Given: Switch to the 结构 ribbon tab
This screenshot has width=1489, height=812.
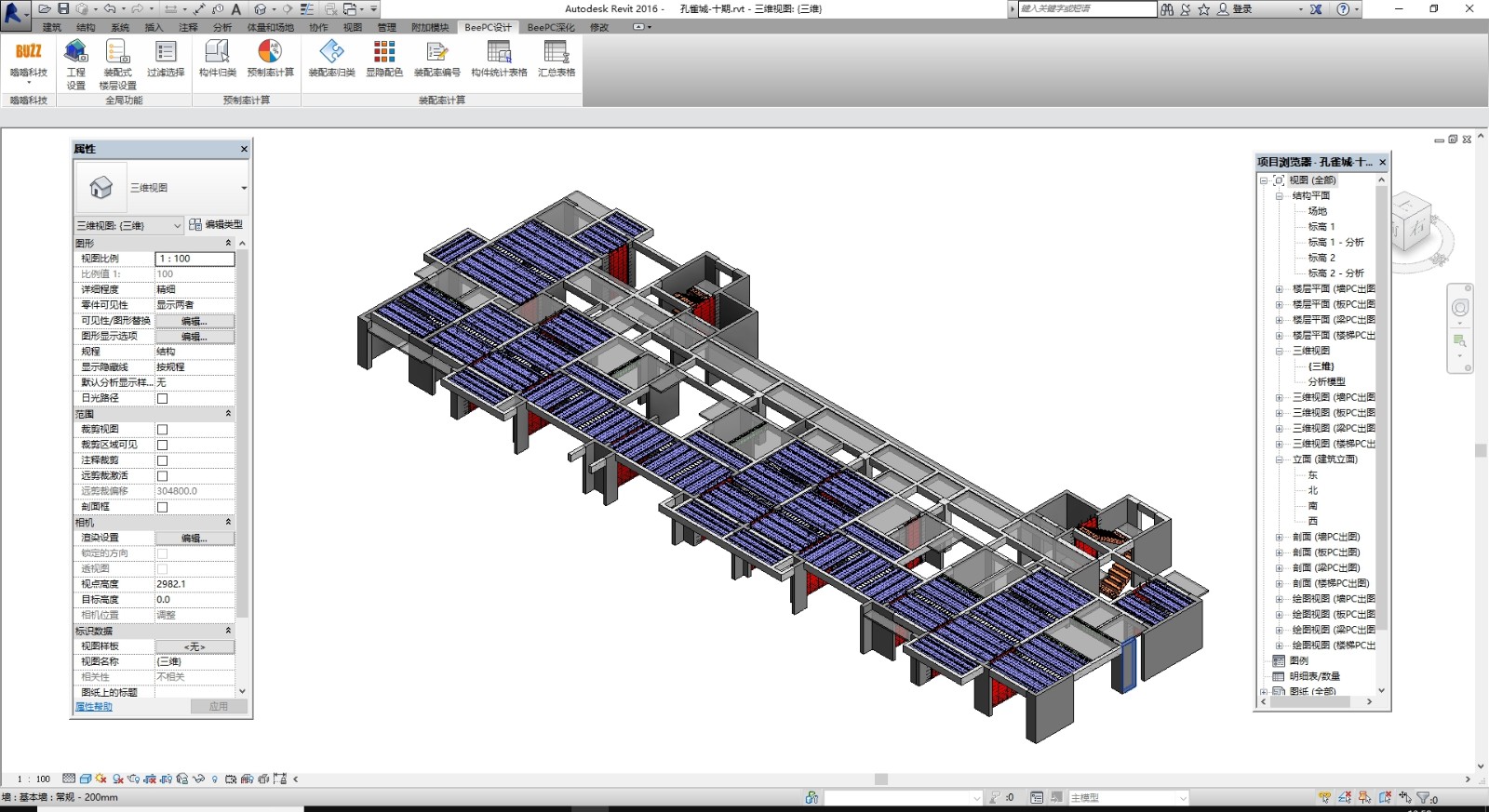Looking at the screenshot, I should pyautogui.click(x=86, y=28).
